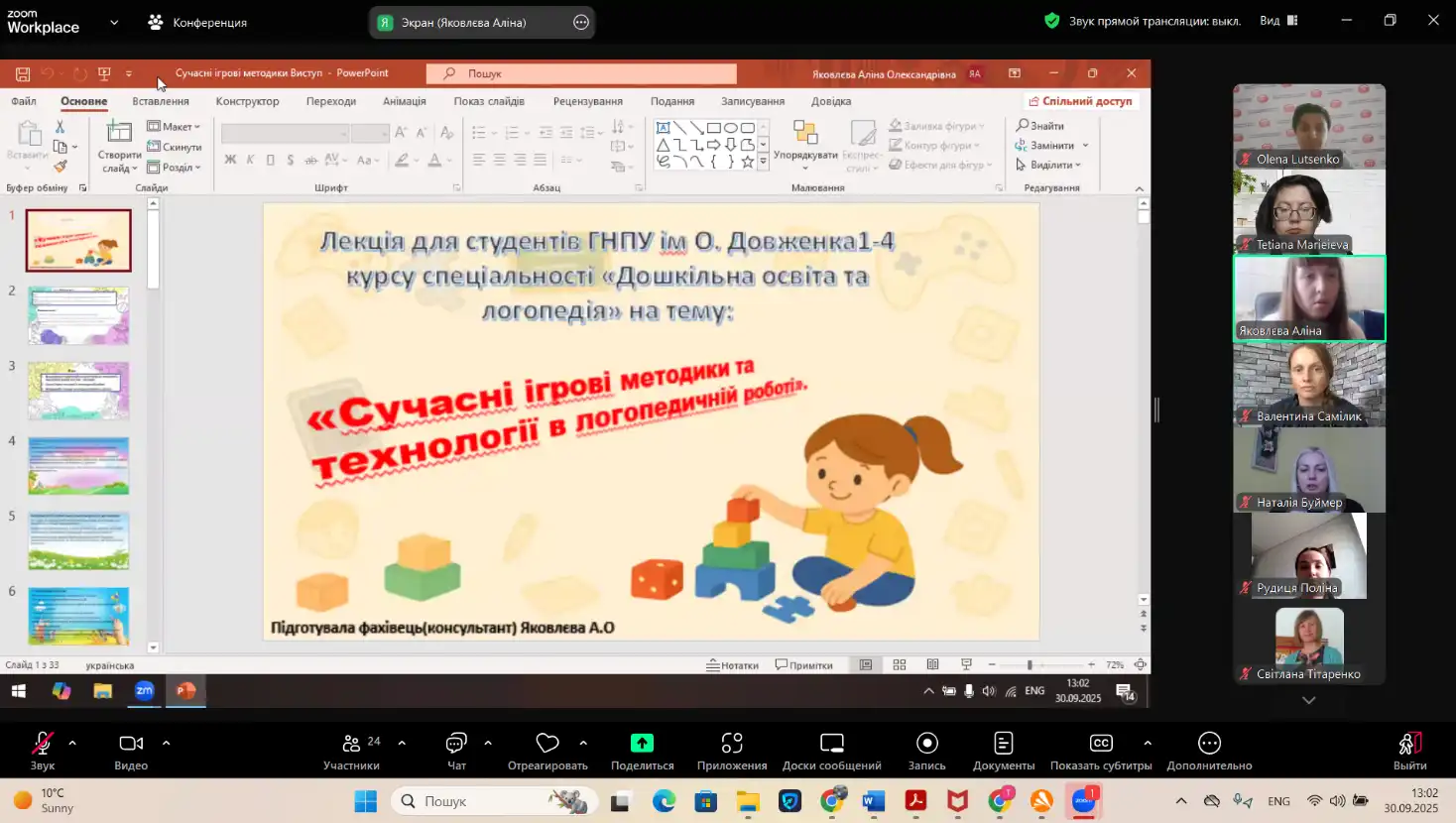The height and width of the screenshot is (823, 1456).
Task: Expand video options arrow beside camera
Action: pos(166,742)
